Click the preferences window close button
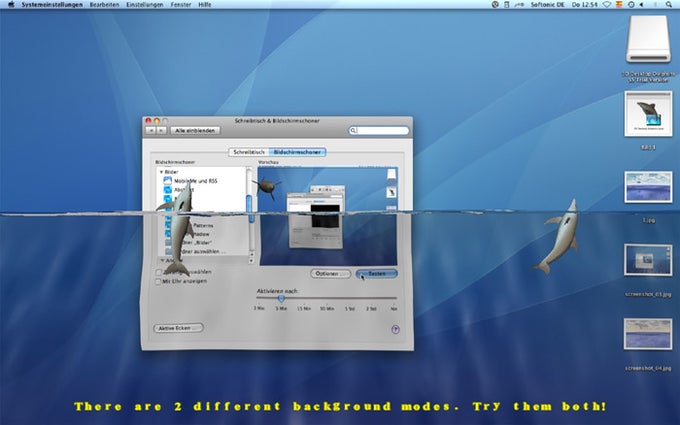This screenshot has height=425, width=680. pos(148,121)
